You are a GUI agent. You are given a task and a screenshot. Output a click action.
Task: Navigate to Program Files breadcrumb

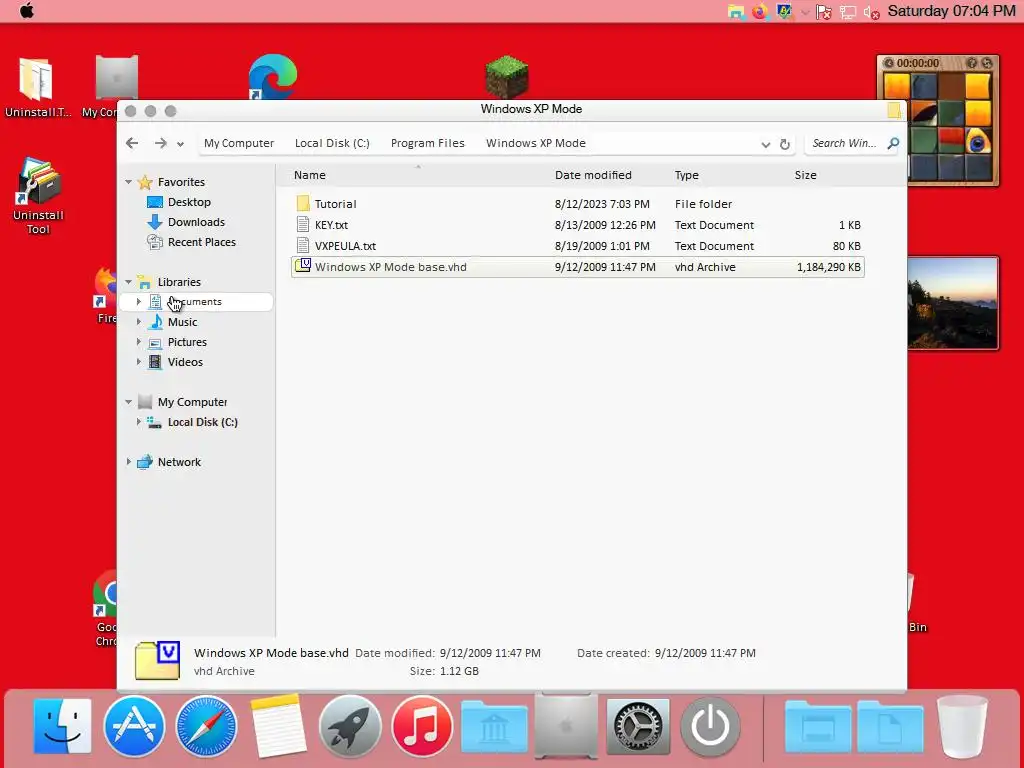(x=427, y=143)
